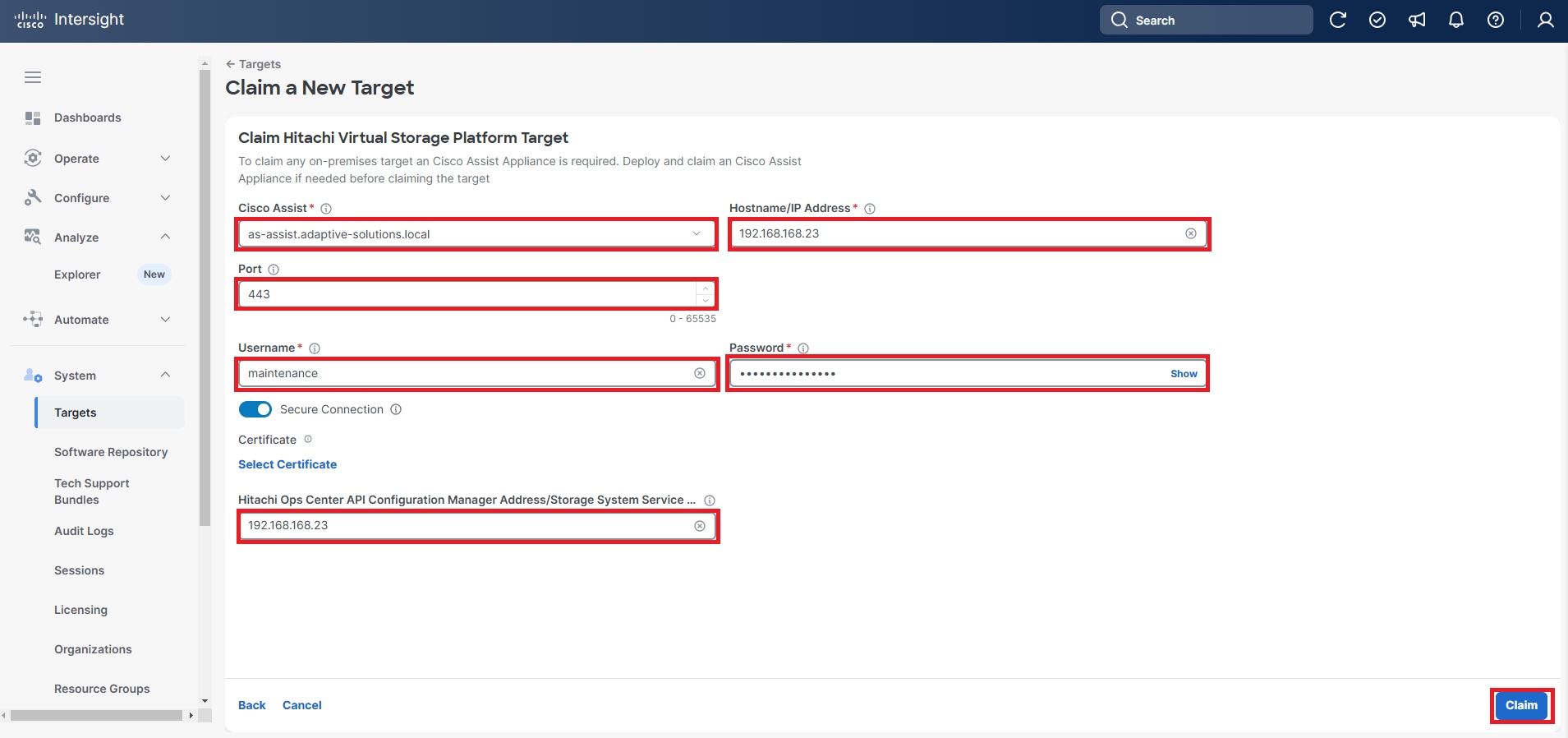Open Dashboards in the sidebar

87,118
